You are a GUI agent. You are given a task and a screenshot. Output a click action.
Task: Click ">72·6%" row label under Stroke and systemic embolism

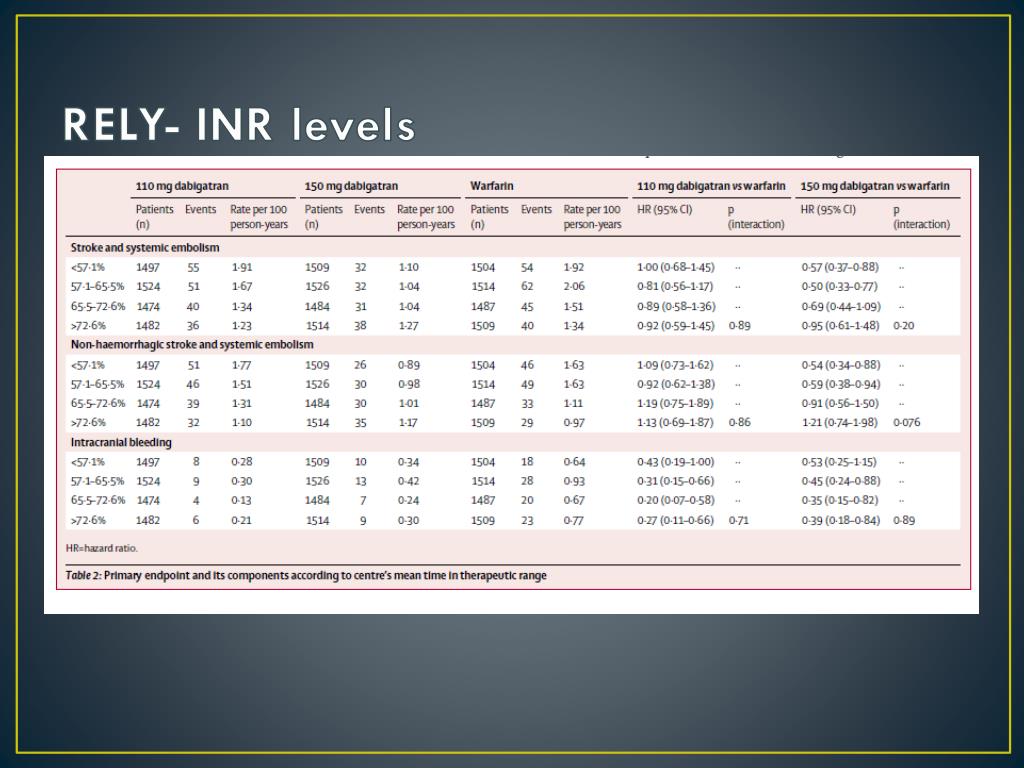88,325
